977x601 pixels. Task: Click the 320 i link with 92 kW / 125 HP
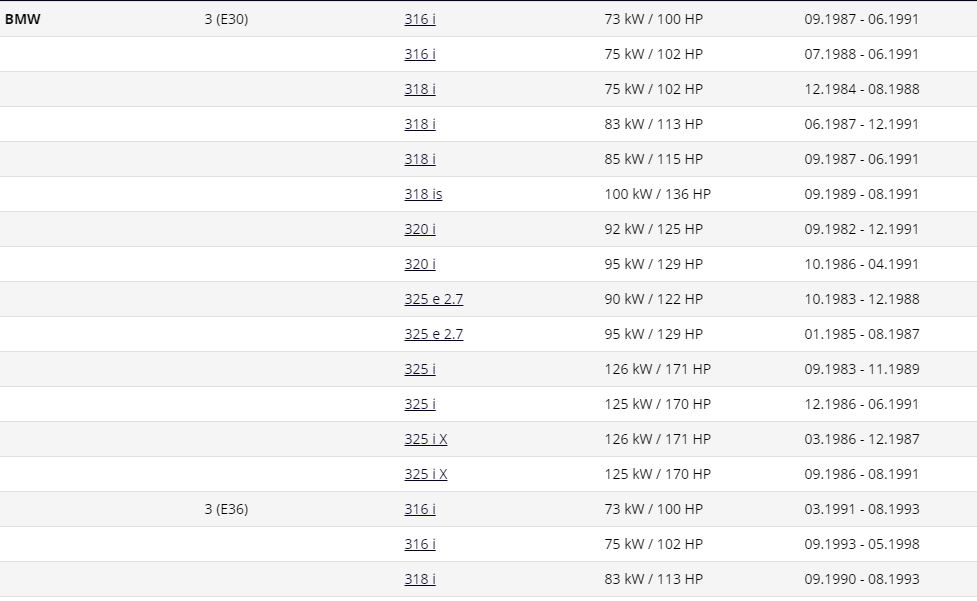(x=419, y=229)
